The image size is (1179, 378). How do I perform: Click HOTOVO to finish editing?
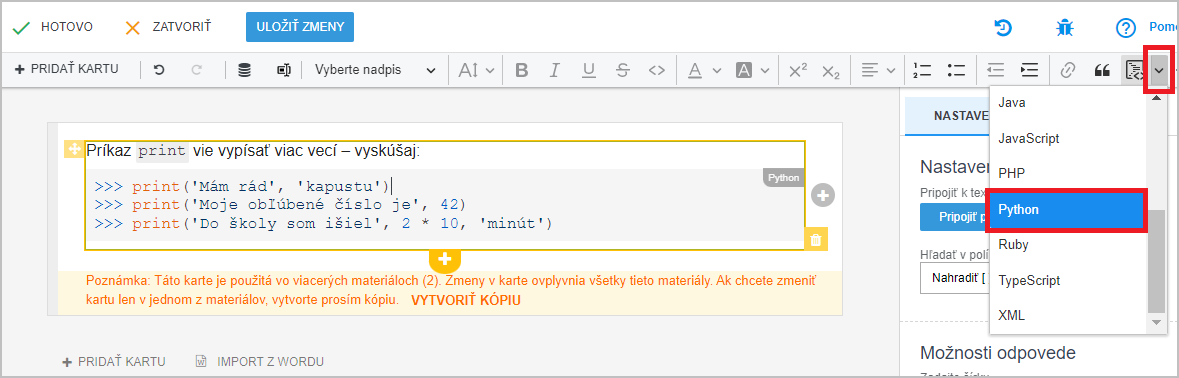pos(53,27)
